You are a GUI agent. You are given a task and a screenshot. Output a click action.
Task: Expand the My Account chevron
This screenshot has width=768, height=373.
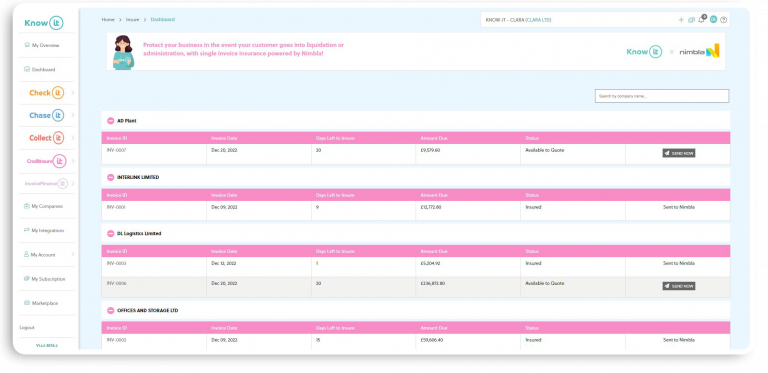coord(73,255)
